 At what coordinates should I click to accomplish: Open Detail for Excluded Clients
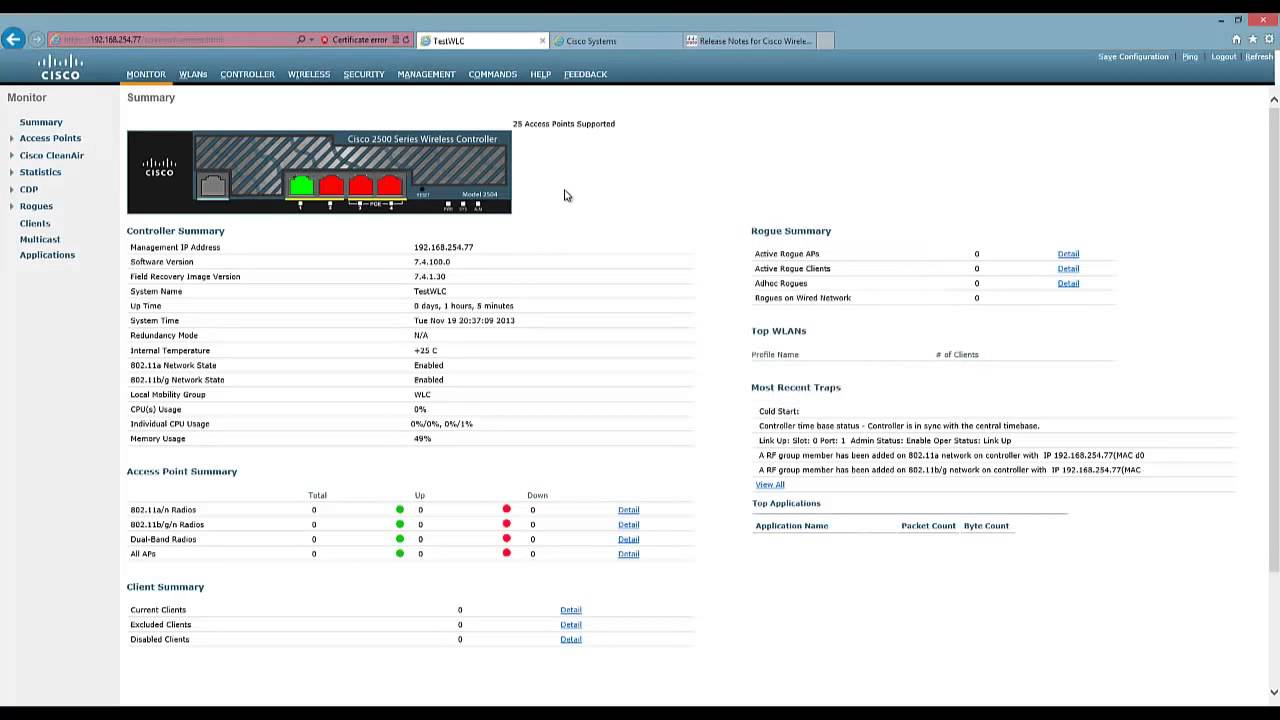[x=571, y=625]
